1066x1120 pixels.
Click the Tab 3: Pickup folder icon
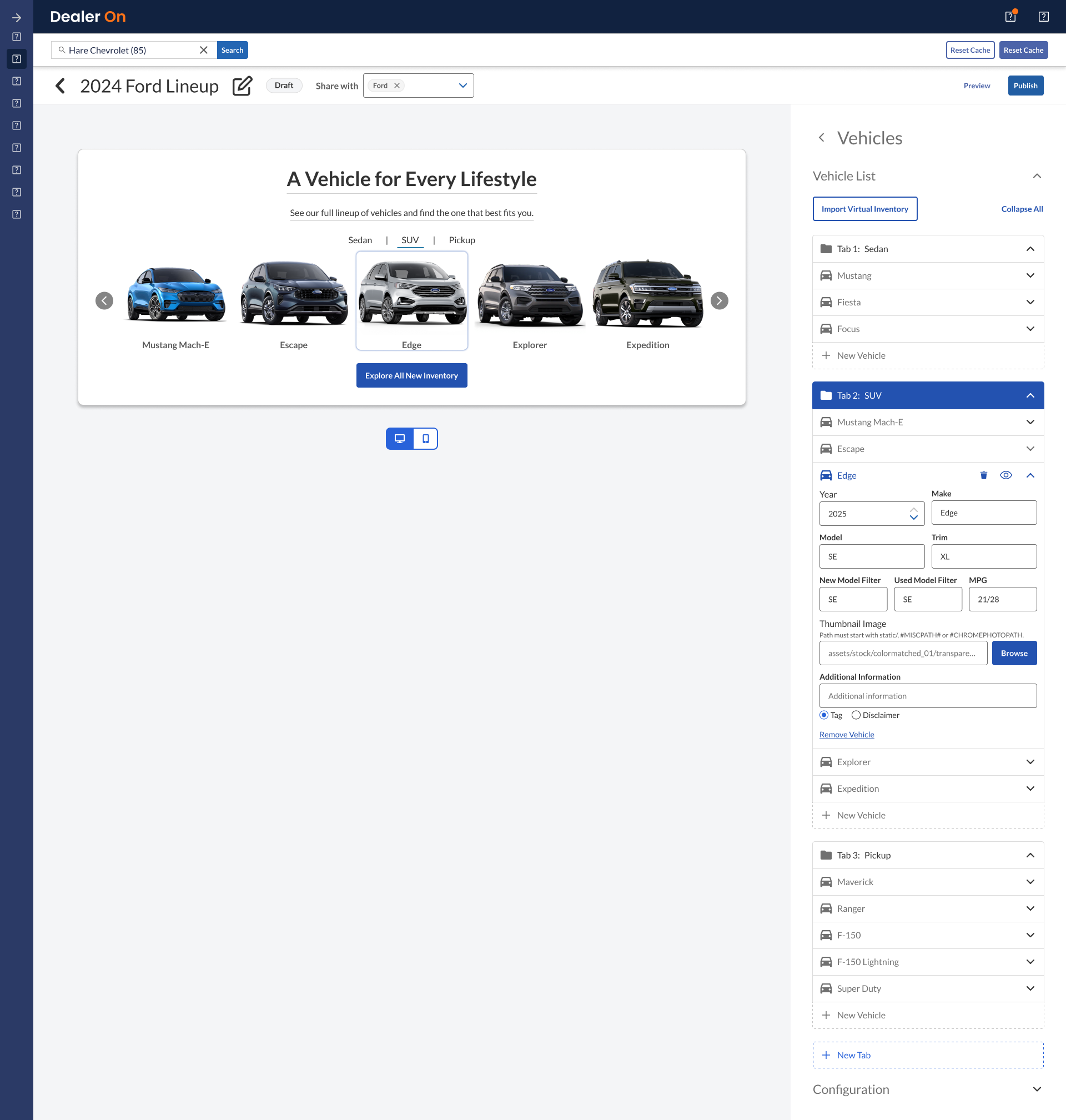click(x=826, y=855)
